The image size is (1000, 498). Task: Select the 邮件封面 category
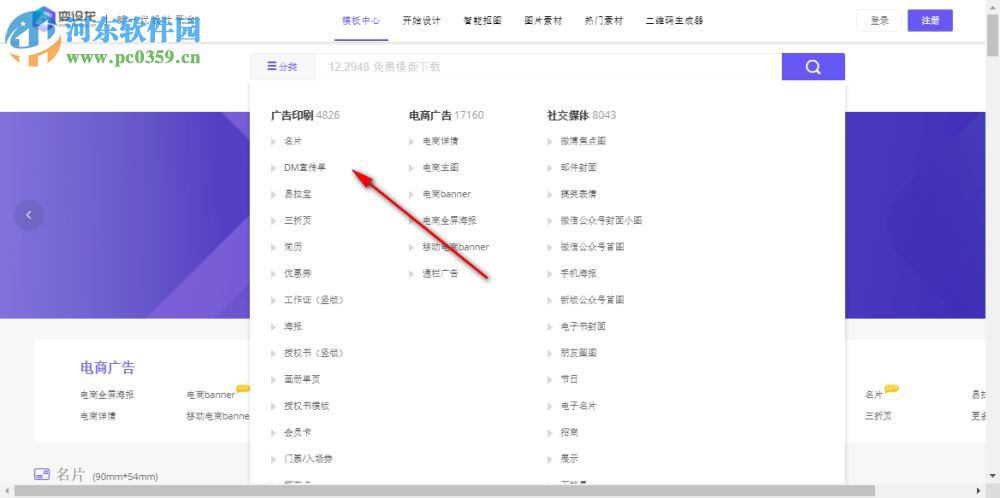tap(578, 168)
